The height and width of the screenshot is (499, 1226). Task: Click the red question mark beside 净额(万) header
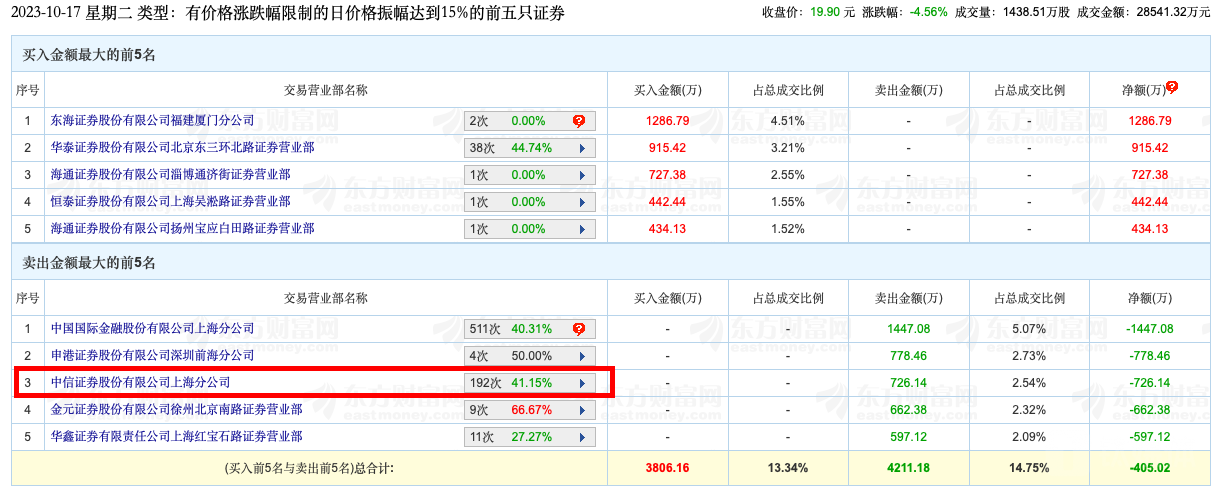[1172, 87]
